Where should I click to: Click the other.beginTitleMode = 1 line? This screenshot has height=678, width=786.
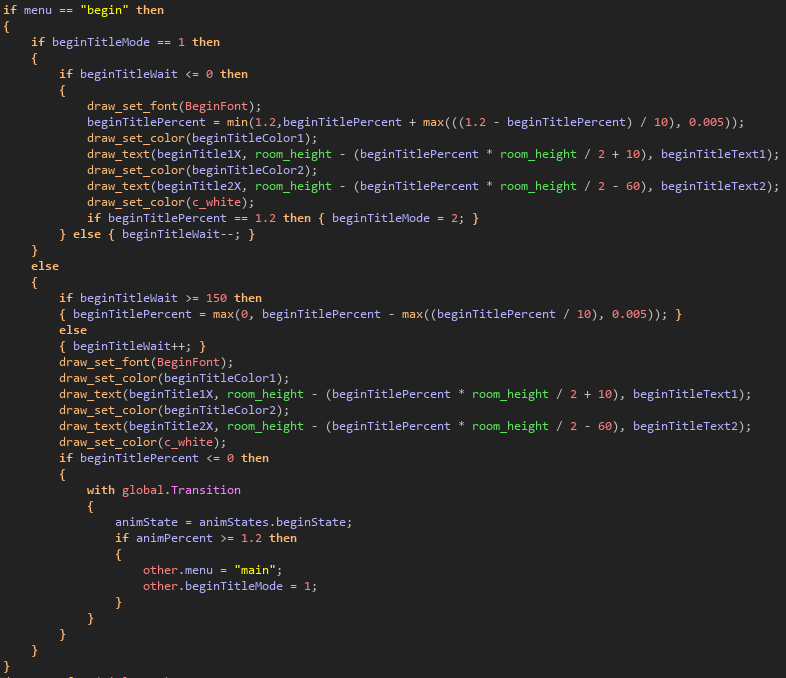point(229,586)
